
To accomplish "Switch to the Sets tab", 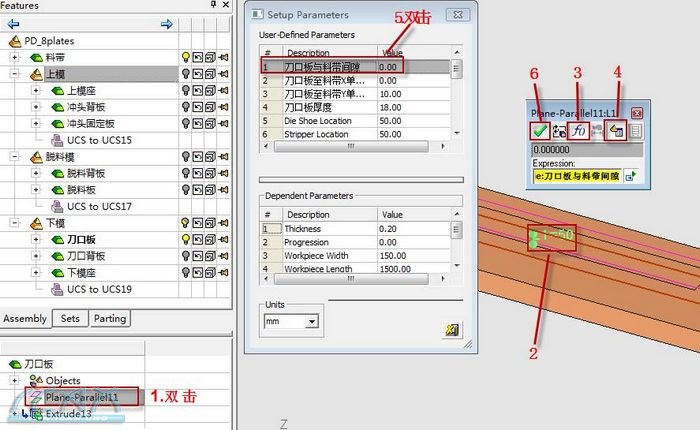I will 70,319.
